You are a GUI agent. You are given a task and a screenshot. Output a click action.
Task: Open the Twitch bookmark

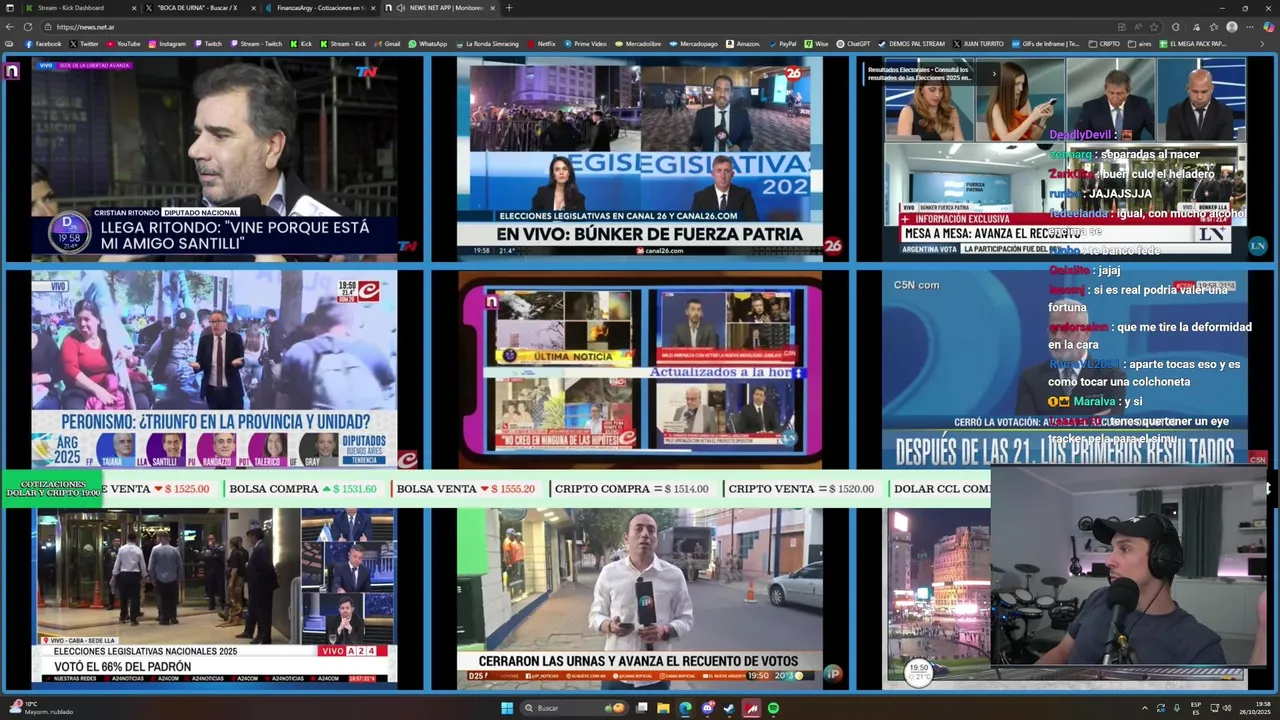208,44
